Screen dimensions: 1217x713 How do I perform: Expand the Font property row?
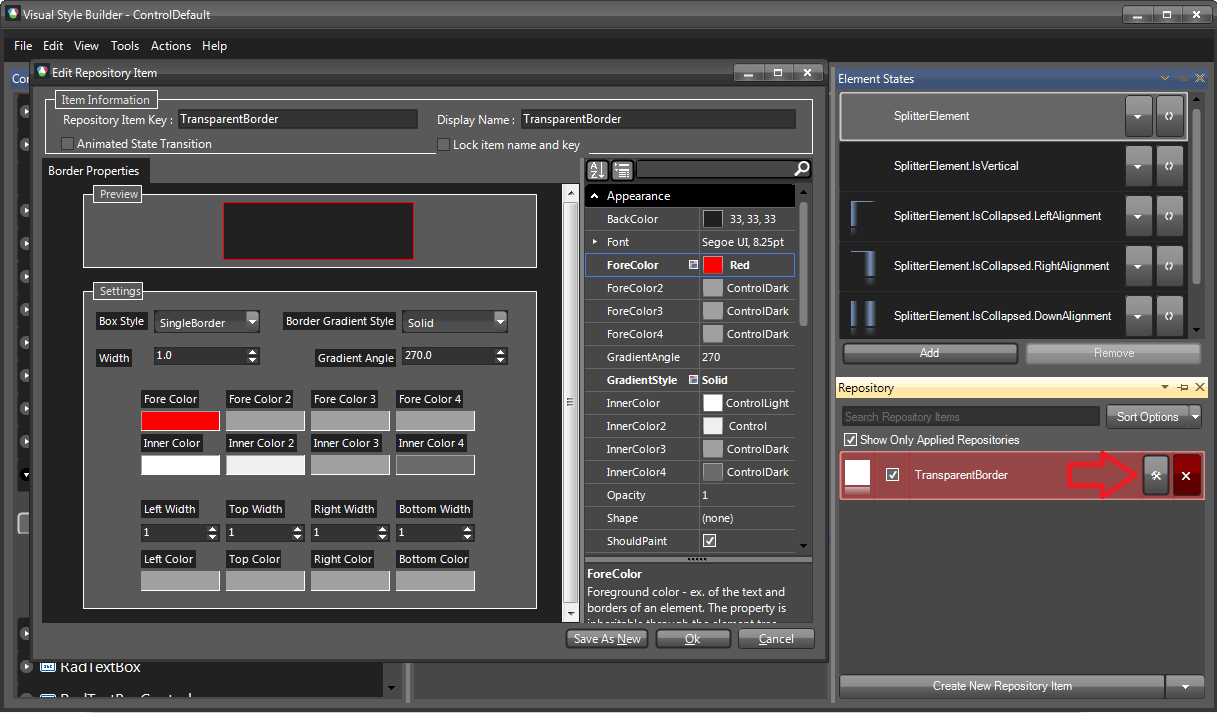[594, 242]
